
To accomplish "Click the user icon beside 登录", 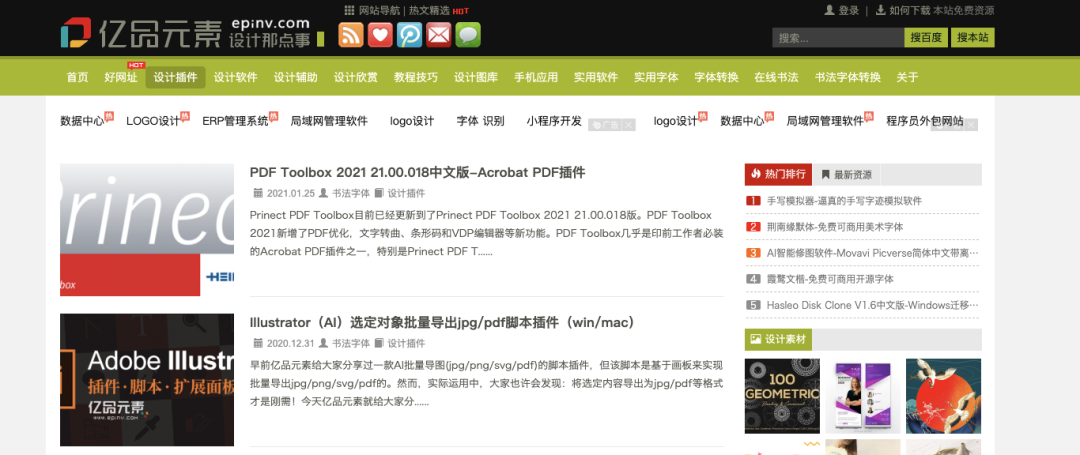I will [x=830, y=10].
